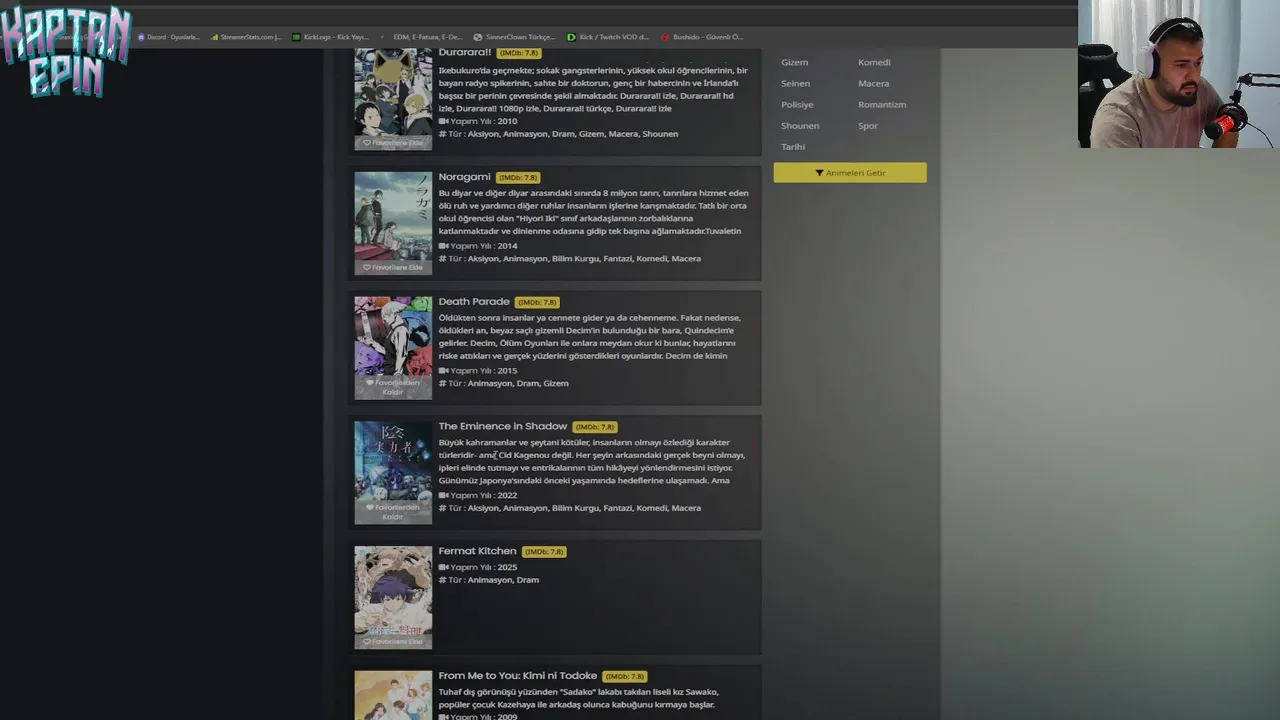Select the Shounen genre filter
1280x720 pixels.
(800, 125)
